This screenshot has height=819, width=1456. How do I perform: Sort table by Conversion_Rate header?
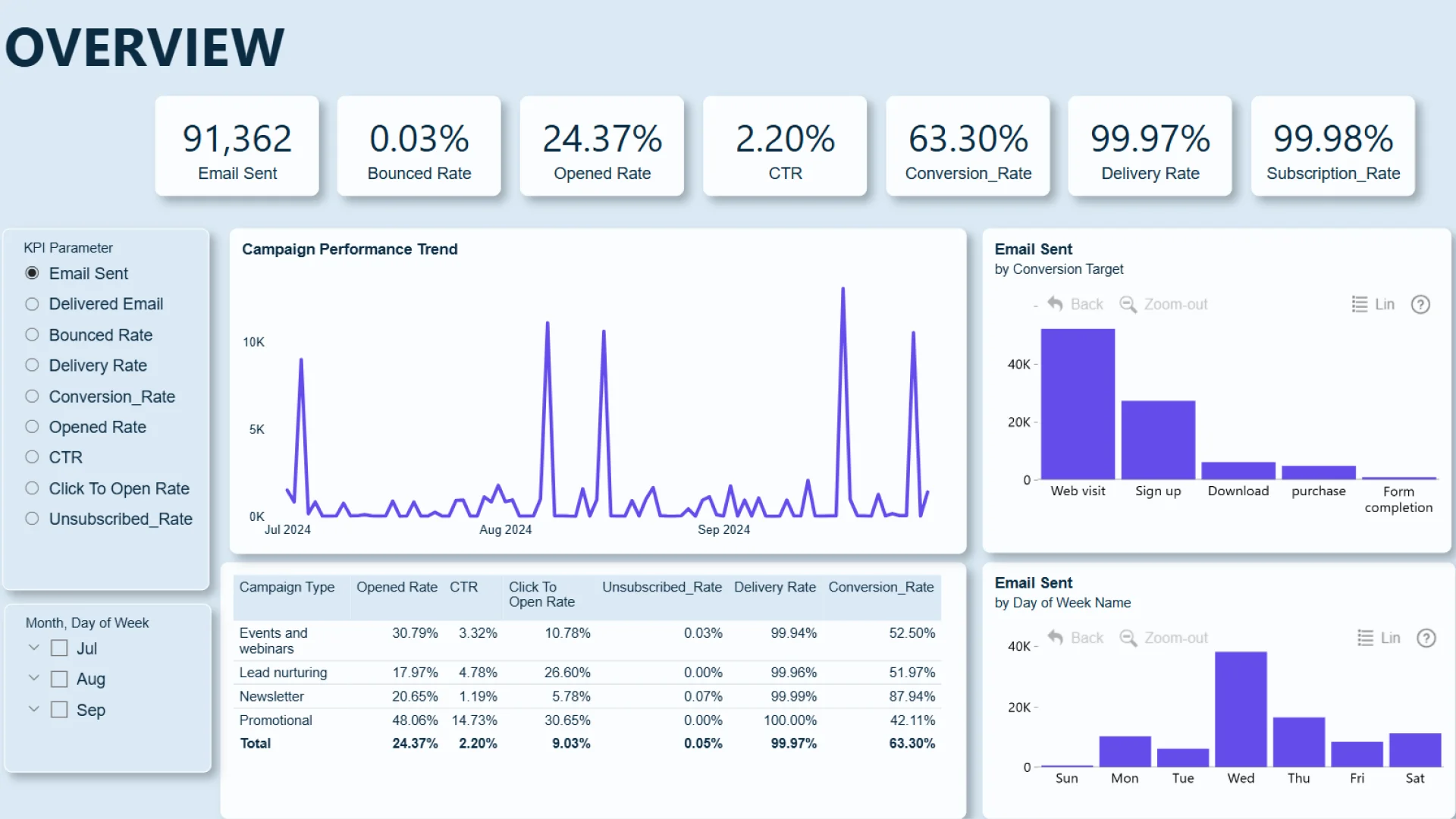coord(881,587)
